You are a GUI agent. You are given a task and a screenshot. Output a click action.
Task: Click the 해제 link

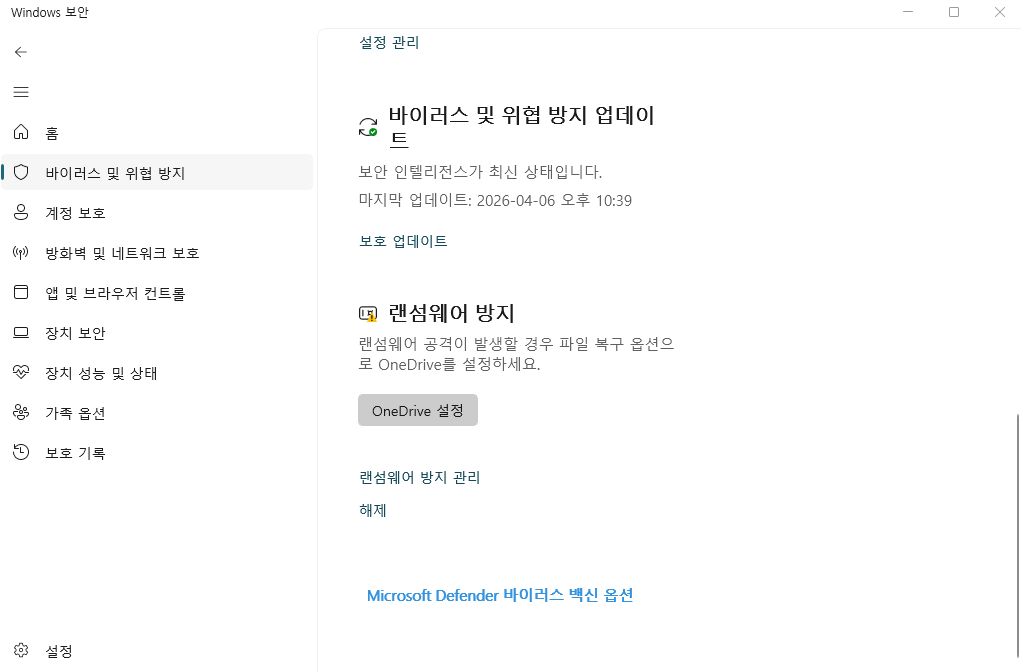click(372, 510)
